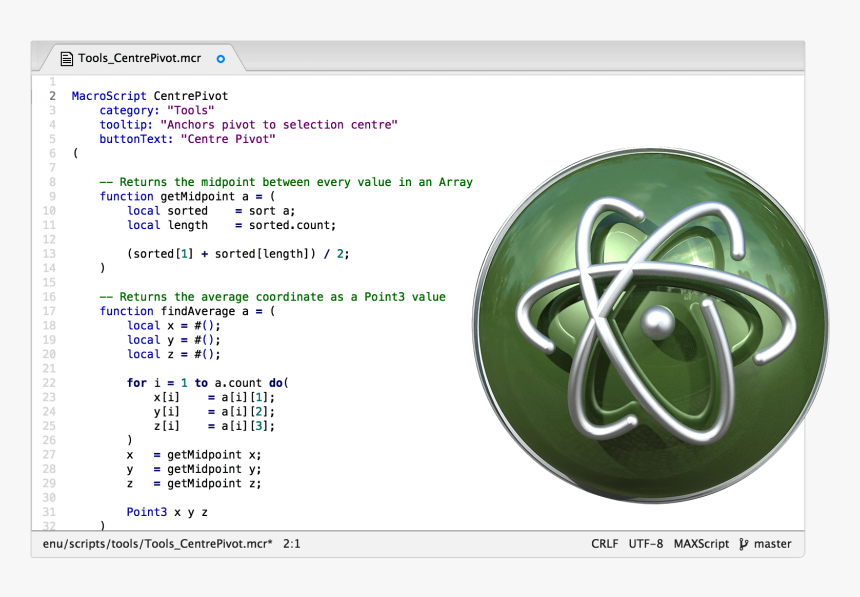The height and width of the screenshot is (597, 860).
Task: Click the 'local x = #();' line
Action: tap(174, 325)
